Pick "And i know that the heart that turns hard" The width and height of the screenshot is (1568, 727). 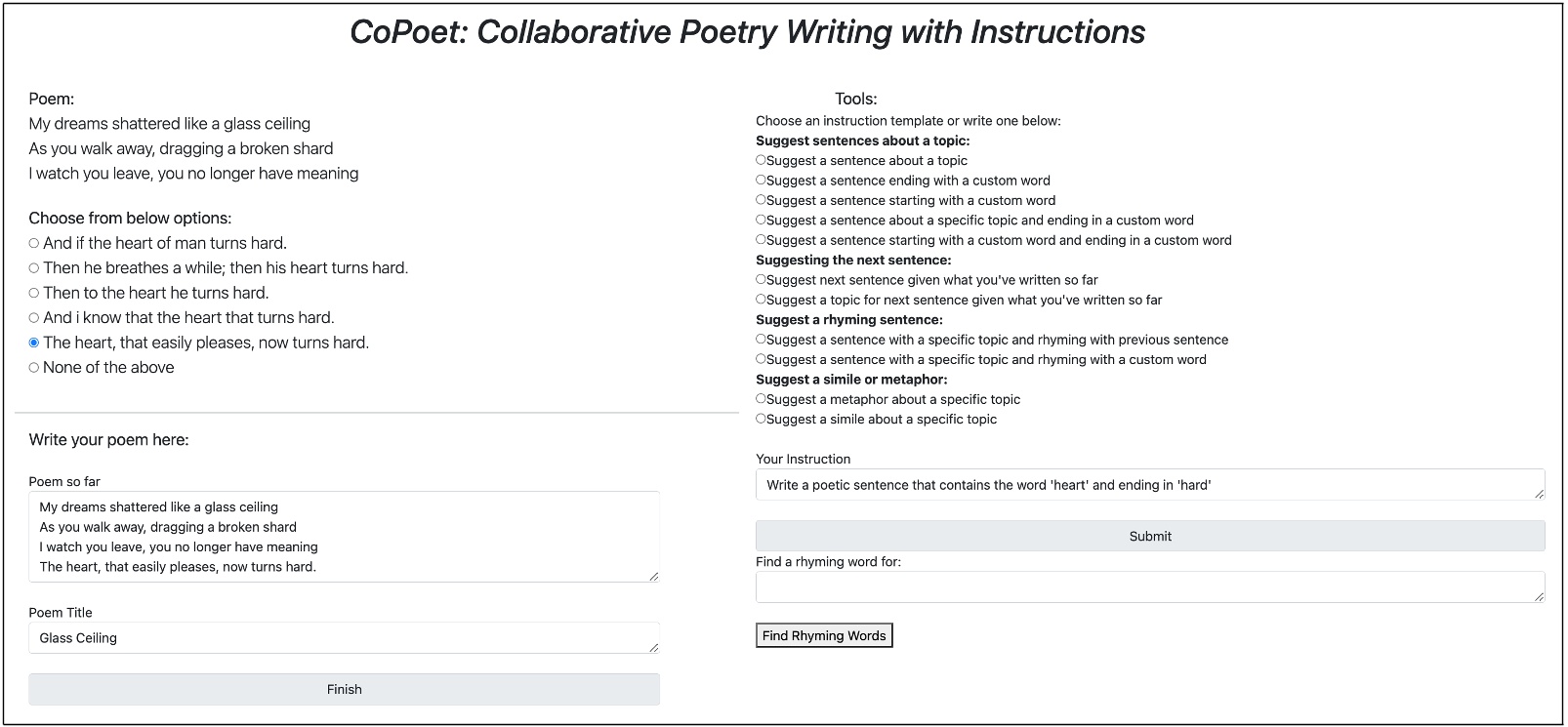pos(33,317)
